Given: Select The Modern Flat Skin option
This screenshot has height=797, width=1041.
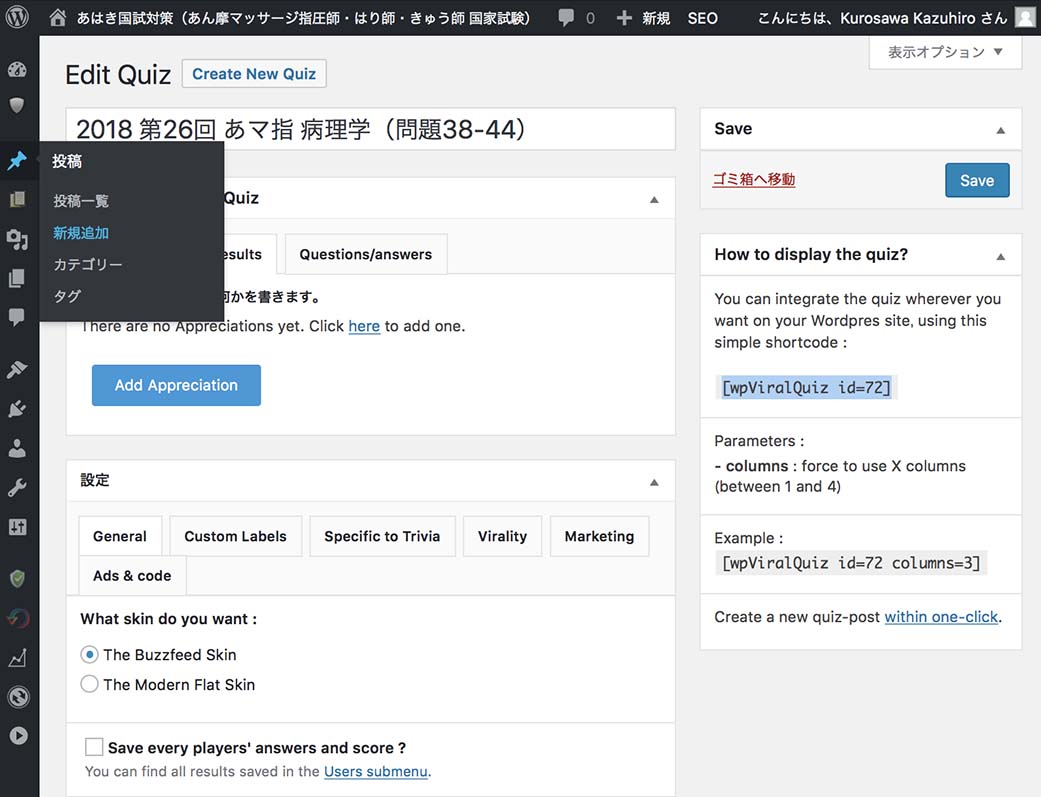Looking at the screenshot, I should tap(90, 685).
